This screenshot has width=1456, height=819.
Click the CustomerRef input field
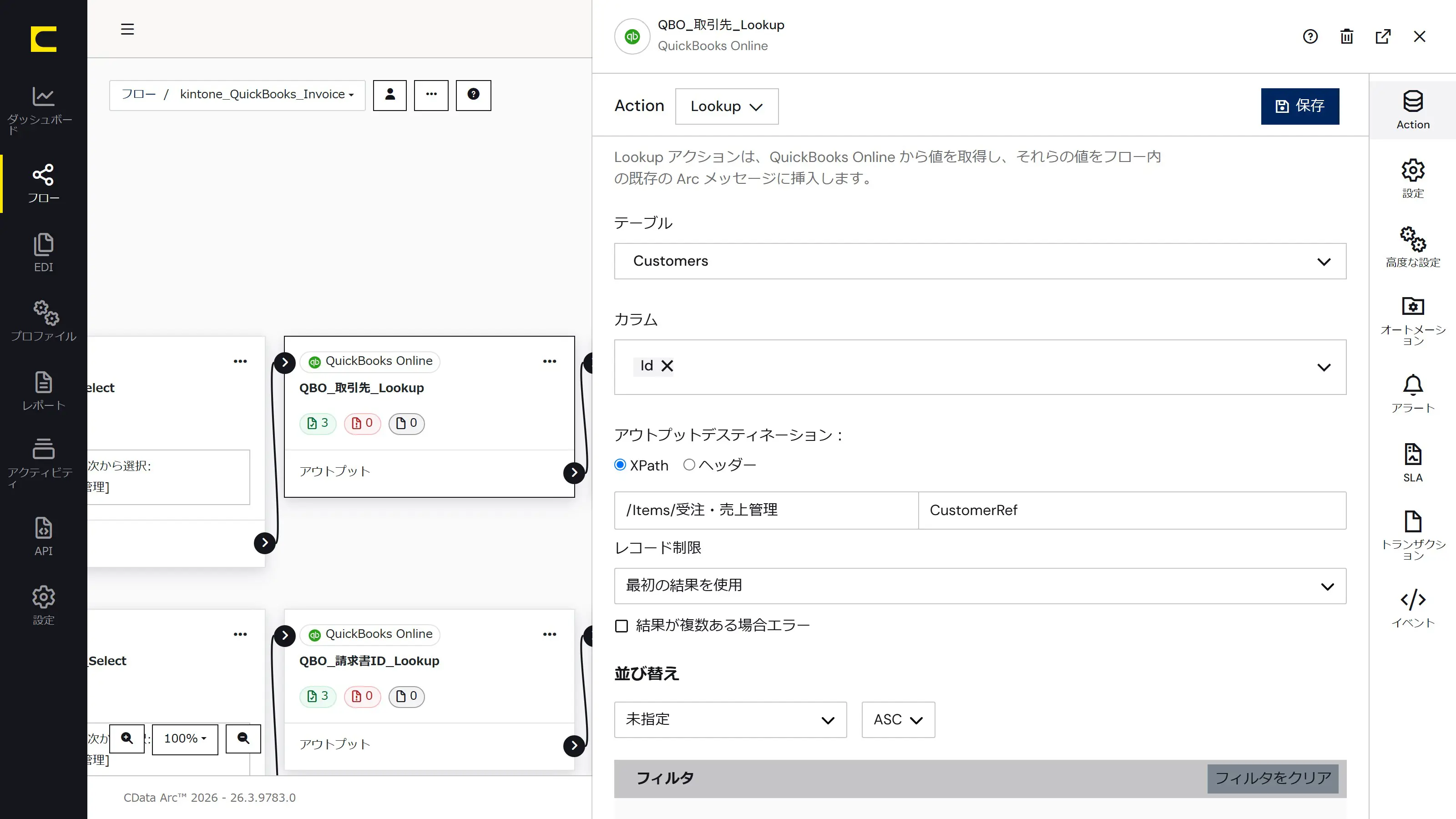coord(1132,511)
